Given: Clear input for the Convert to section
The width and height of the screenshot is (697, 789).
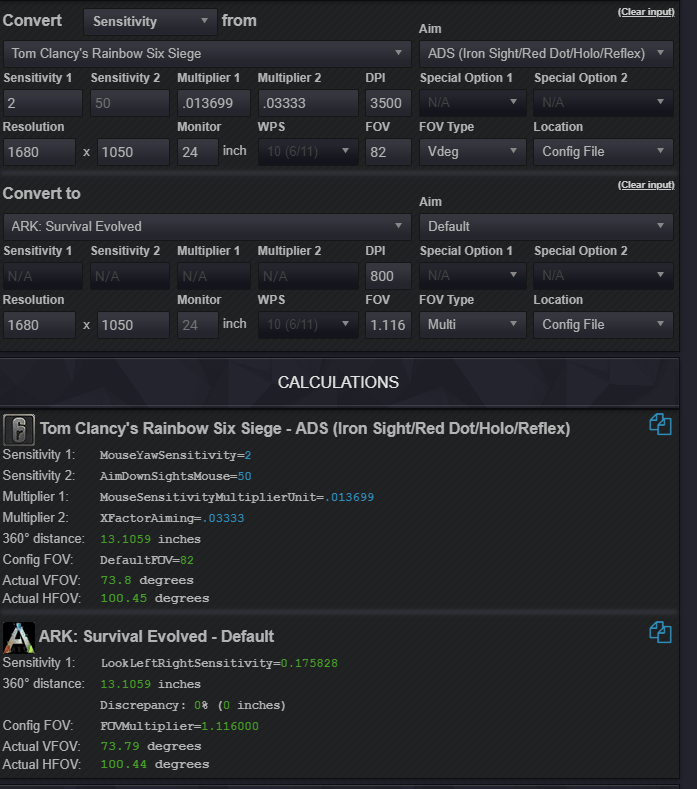Looking at the screenshot, I should point(646,185).
